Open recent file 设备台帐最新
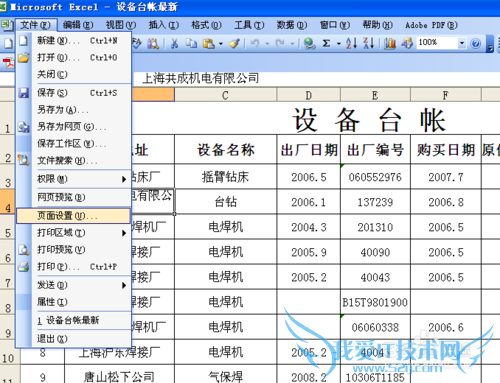 point(73,320)
